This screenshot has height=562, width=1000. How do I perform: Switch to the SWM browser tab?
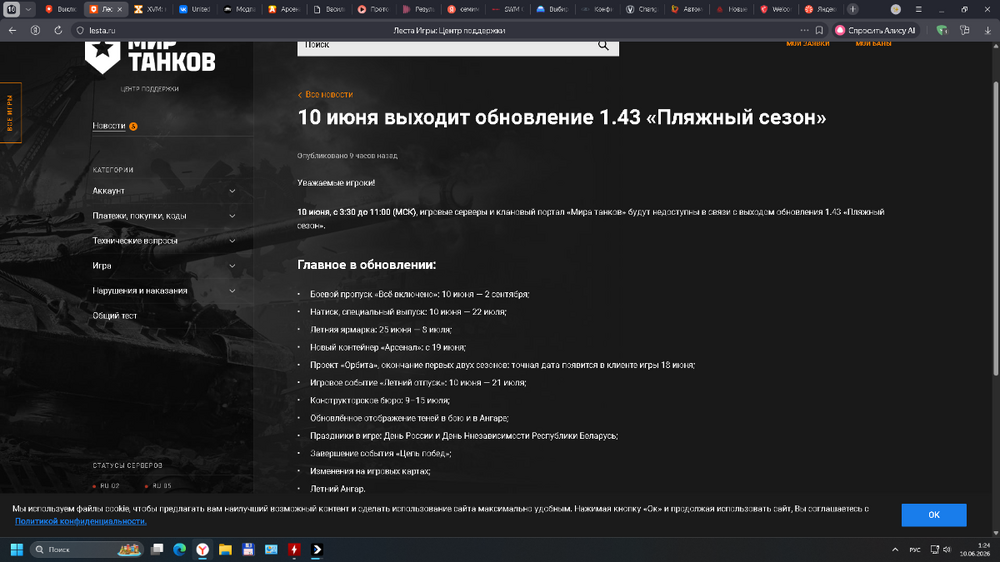tap(507, 9)
